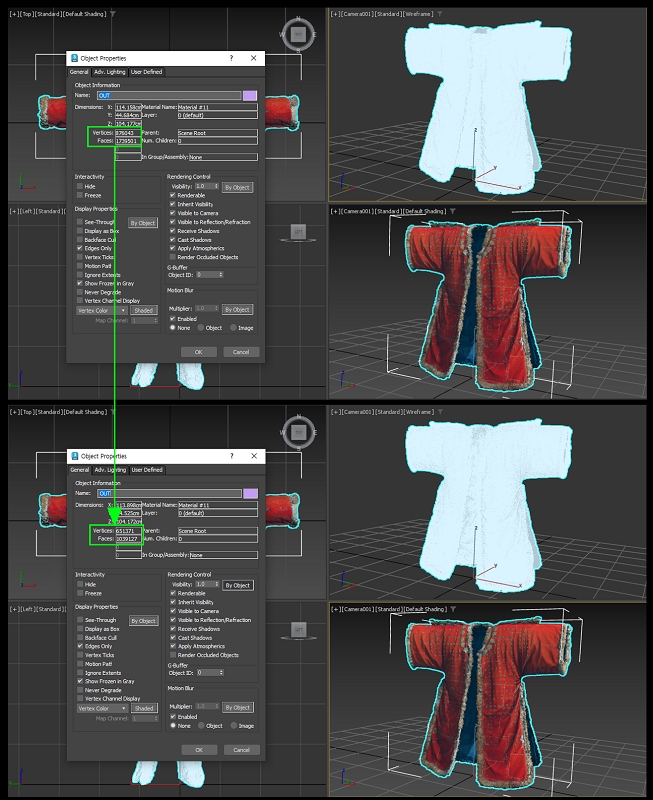
Task: Enable Backface Cull in the lower dialog
Action: click(80, 637)
